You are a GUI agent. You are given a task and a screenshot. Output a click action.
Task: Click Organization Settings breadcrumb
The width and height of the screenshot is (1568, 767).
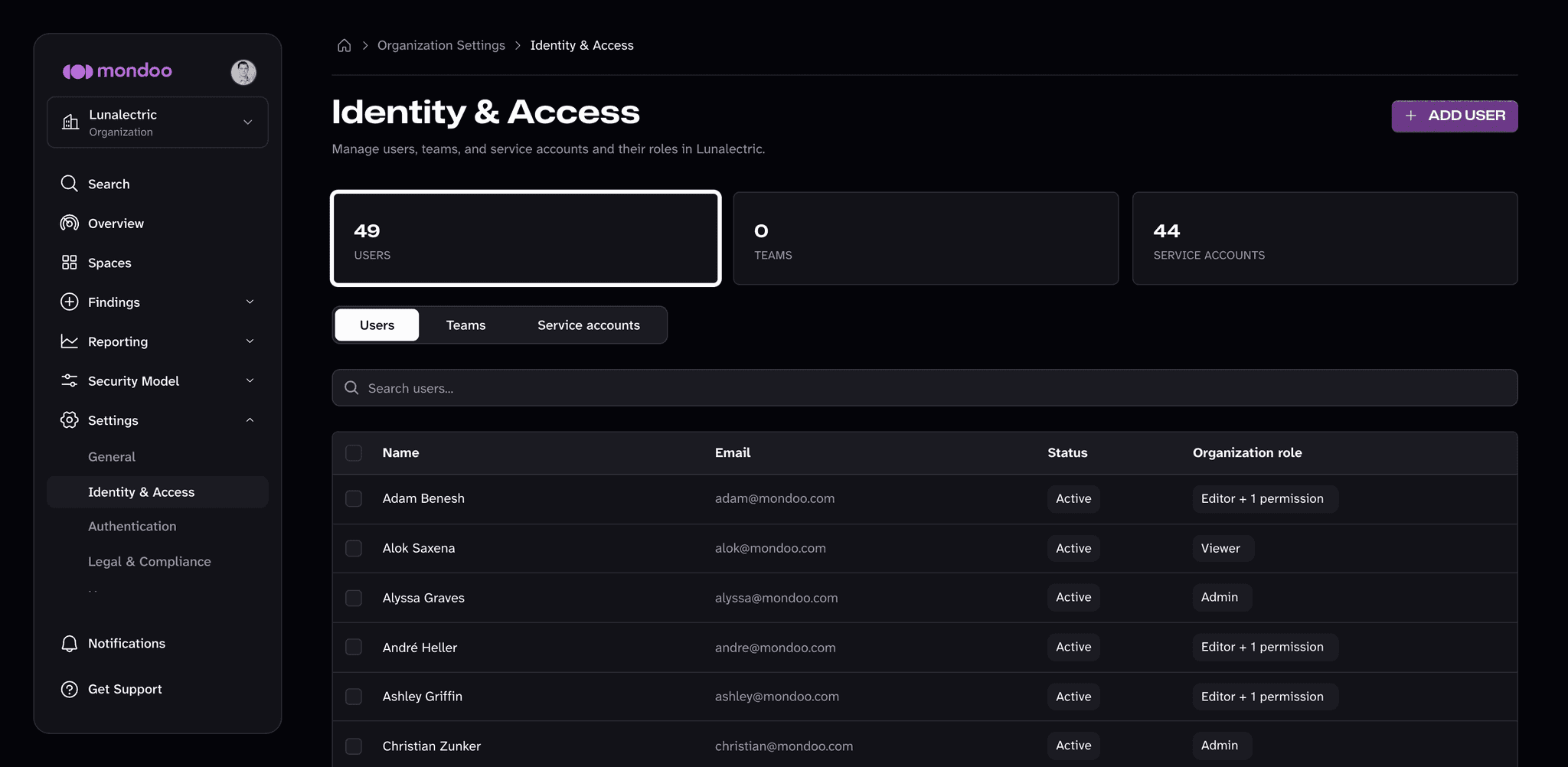pyautogui.click(x=441, y=45)
